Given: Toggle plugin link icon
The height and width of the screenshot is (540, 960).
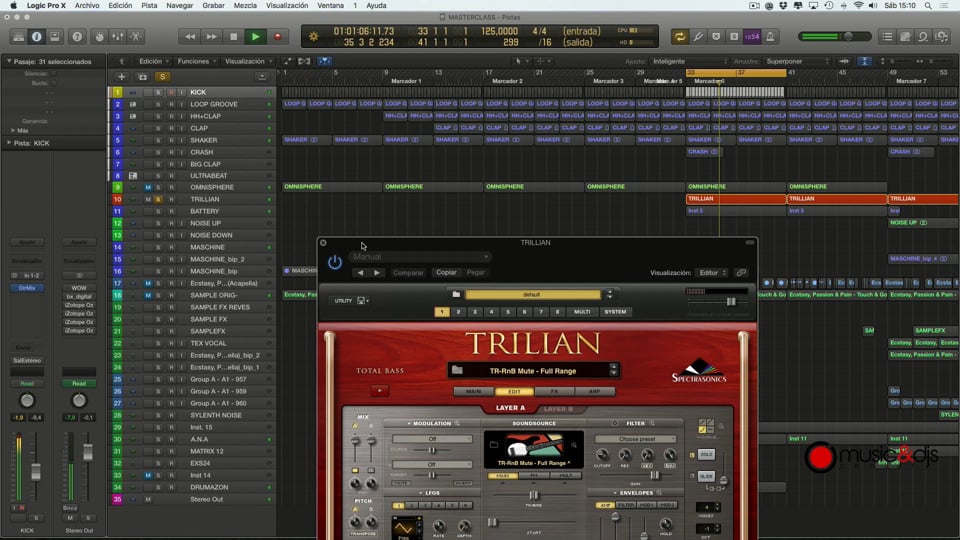Looking at the screenshot, I should pyautogui.click(x=741, y=272).
